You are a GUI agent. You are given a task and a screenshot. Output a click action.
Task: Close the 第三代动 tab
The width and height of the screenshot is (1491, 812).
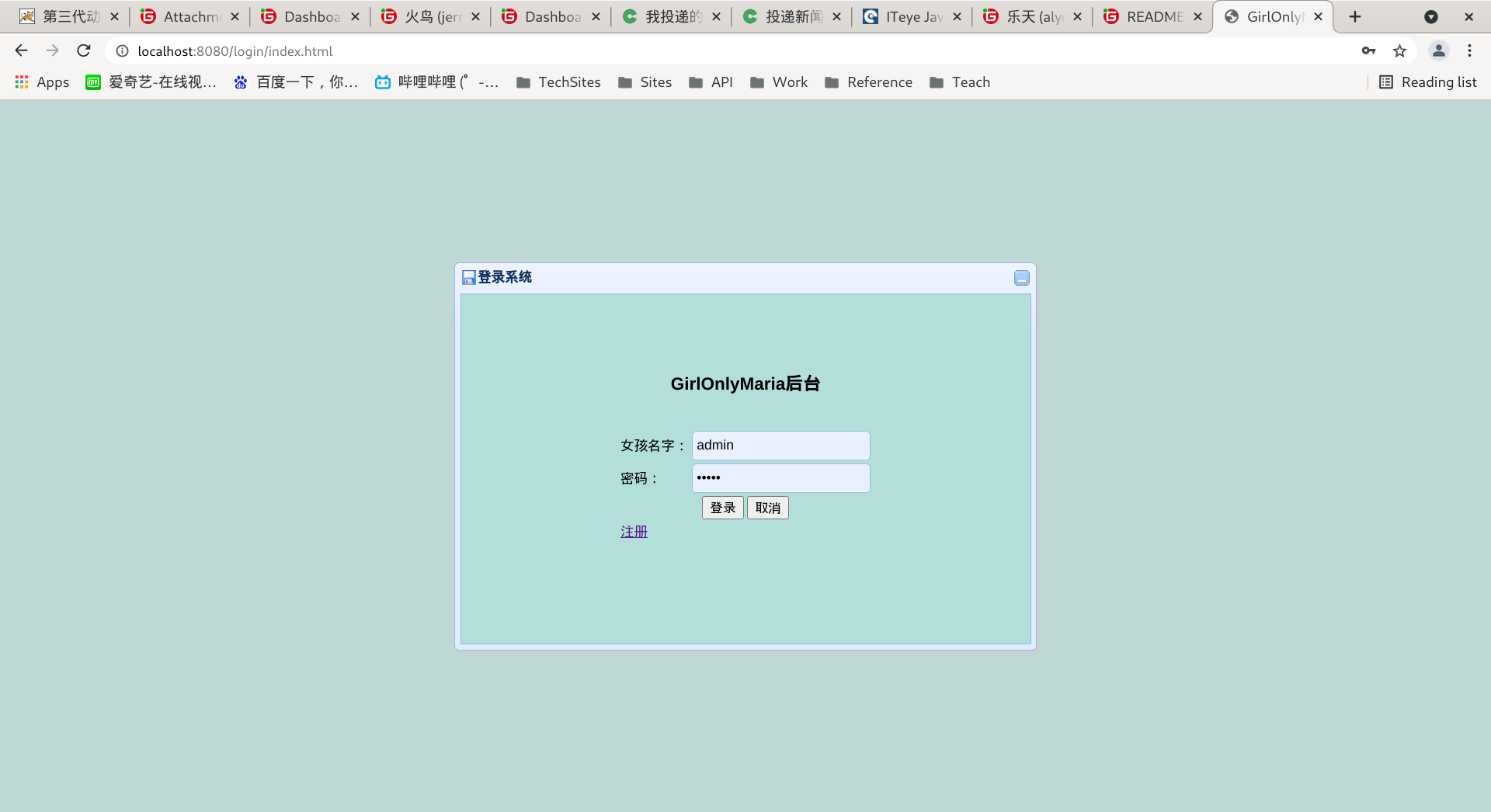[x=114, y=16]
